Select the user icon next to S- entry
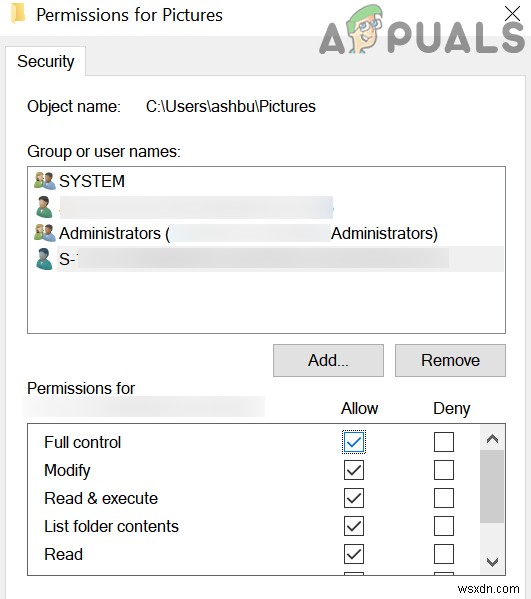This screenshot has height=599, width=531. (44, 259)
